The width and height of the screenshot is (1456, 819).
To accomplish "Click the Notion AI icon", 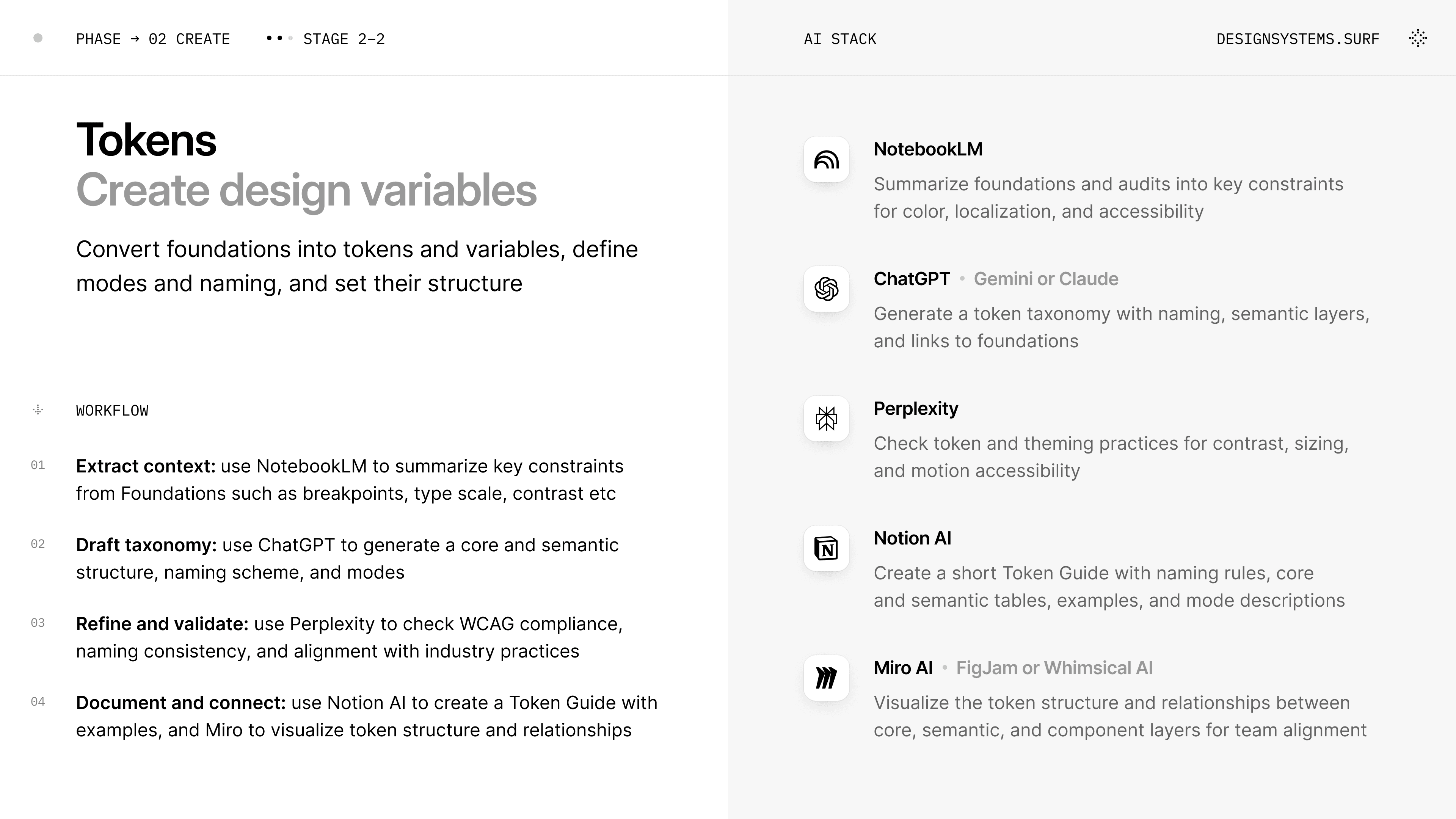I will (826, 548).
